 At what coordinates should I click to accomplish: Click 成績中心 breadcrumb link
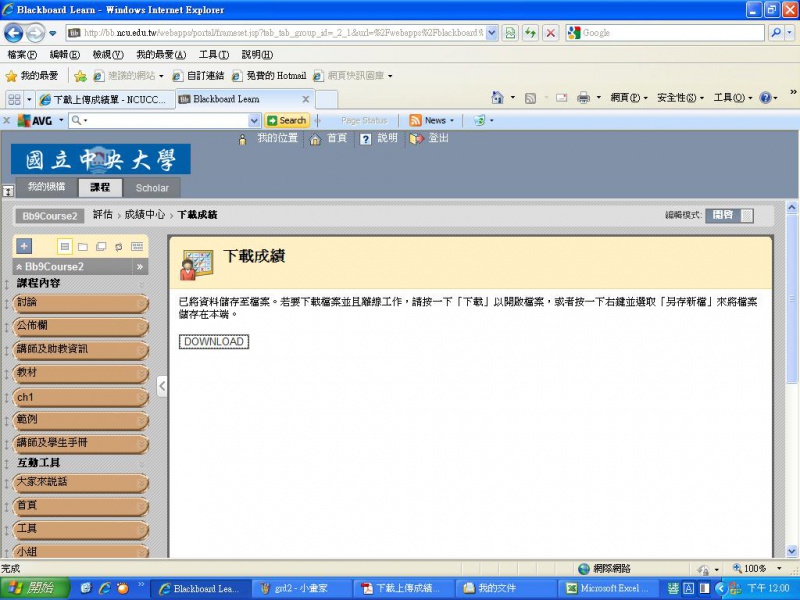145,215
